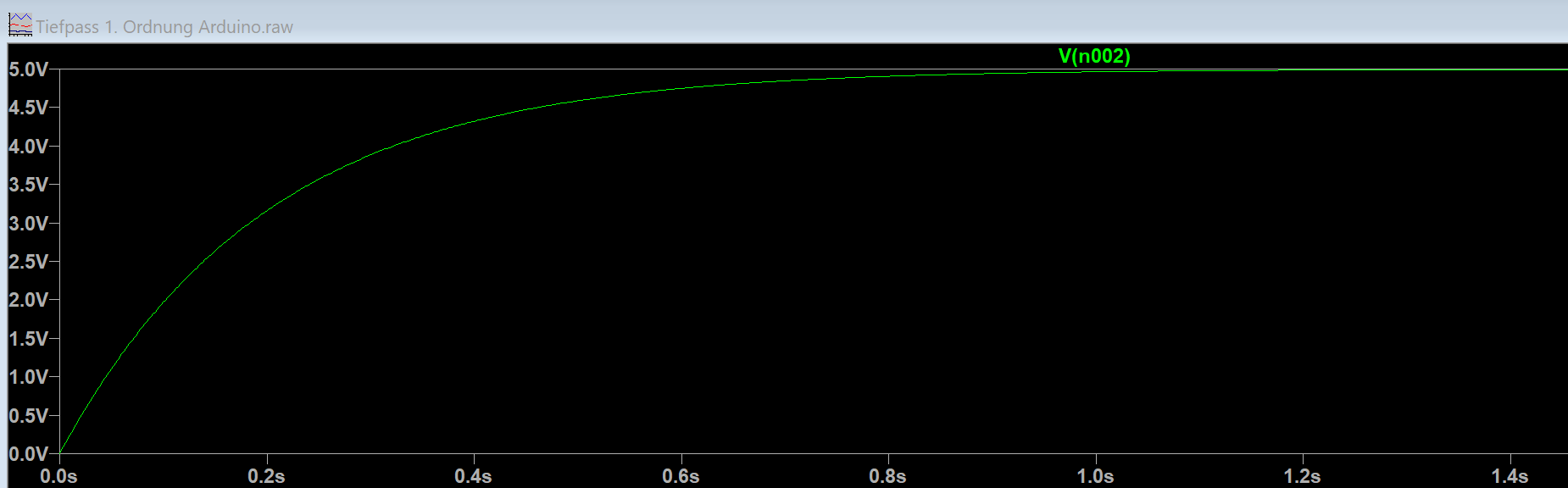The width and height of the screenshot is (1568, 488).
Task: Click the 2.5V vertical axis label
Action: click(x=29, y=262)
